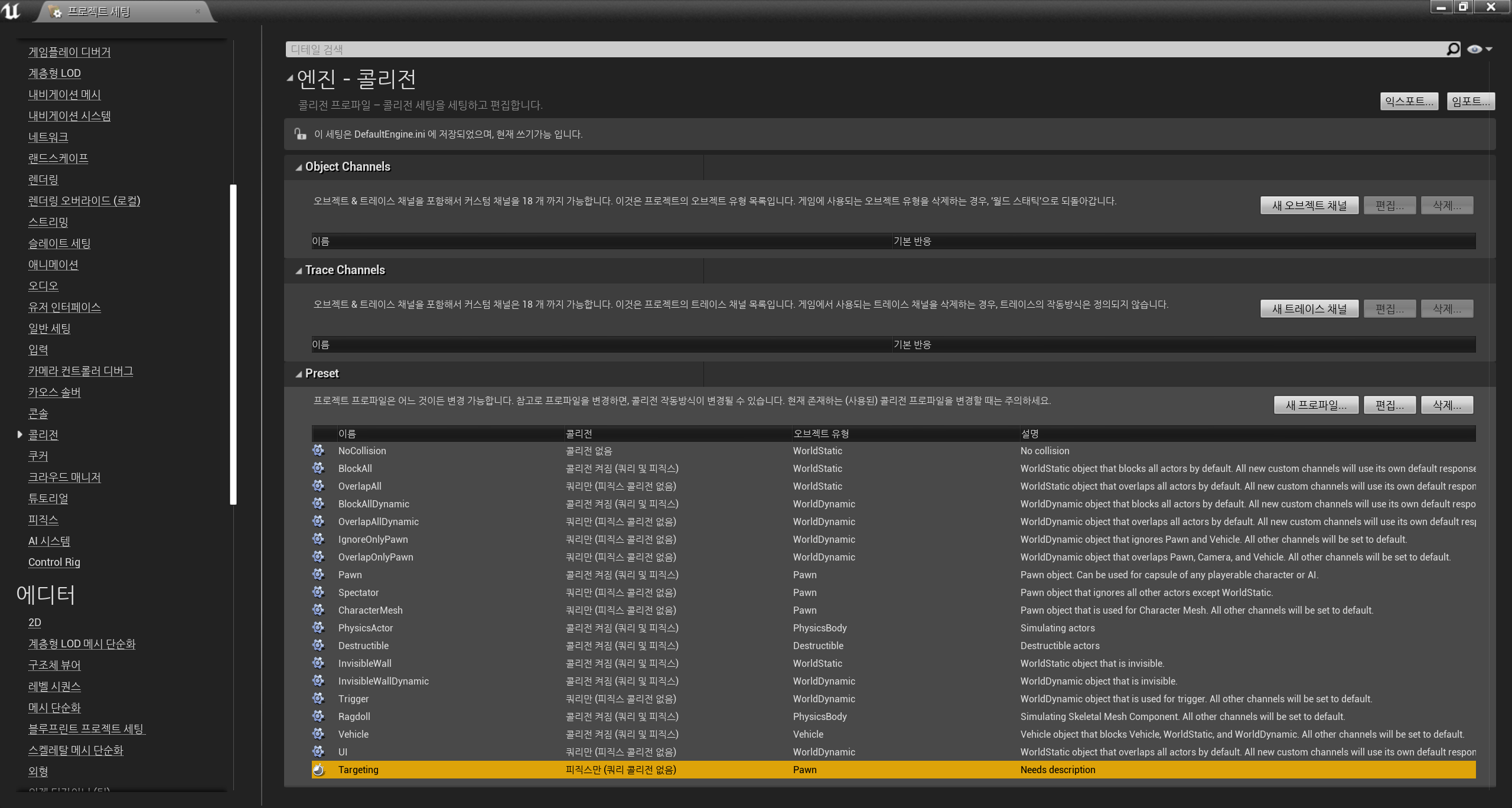This screenshot has width=1512, height=808.
Task: Collapse the Preset section
Action: pyautogui.click(x=298, y=374)
